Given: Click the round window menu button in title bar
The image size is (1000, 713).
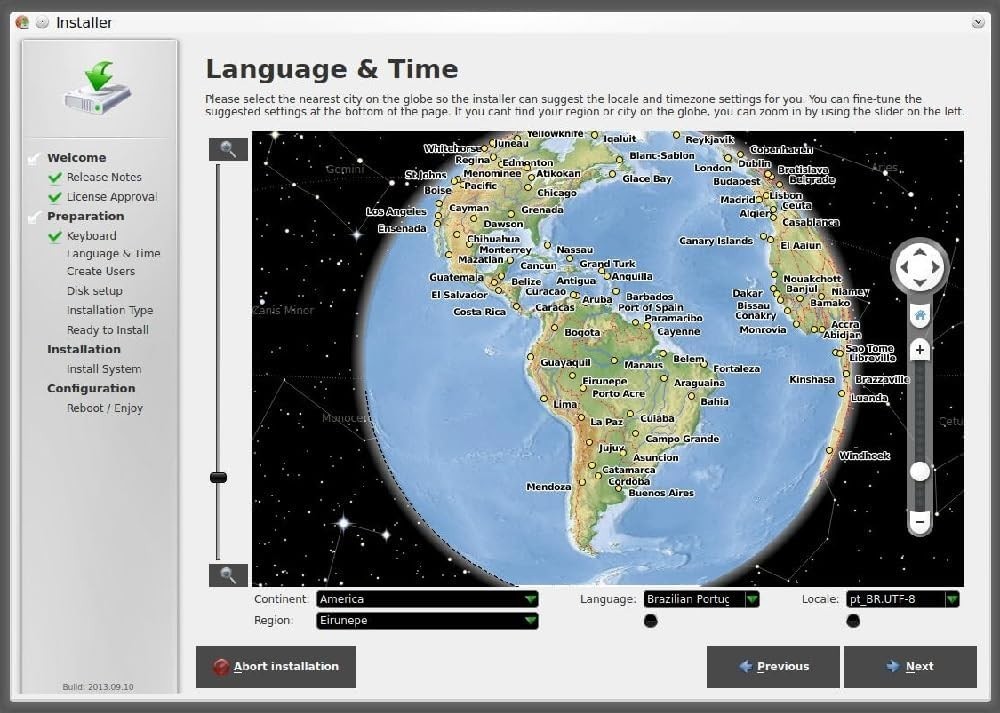Looking at the screenshot, I should coord(42,22).
